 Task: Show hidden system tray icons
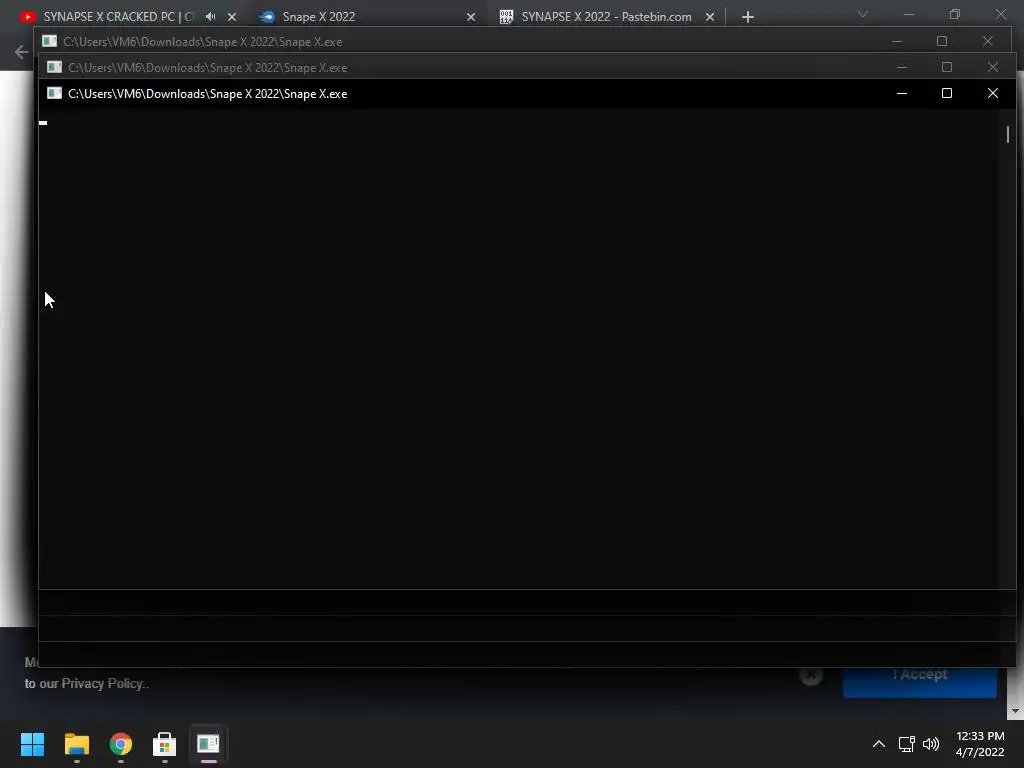click(879, 744)
